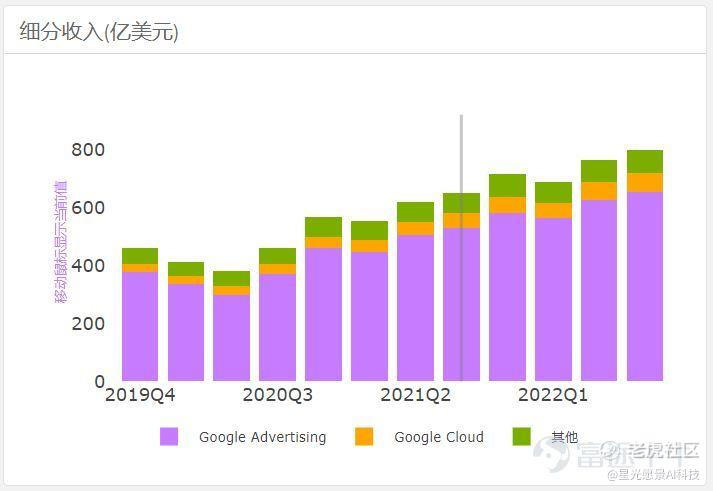Image resolution: width=713 pixels, height=491 pixels.
Task: Select 2022Q1 bar's orange Cloud segment
Action: coord(553,211)
